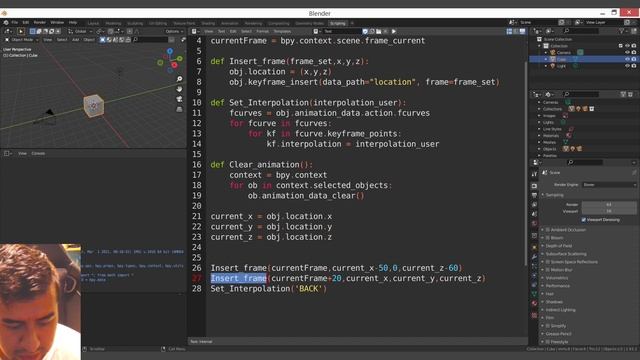Open the View Layer properties tab icon
This screenshot has height=360, width=640.
click(x=534, y=204)
